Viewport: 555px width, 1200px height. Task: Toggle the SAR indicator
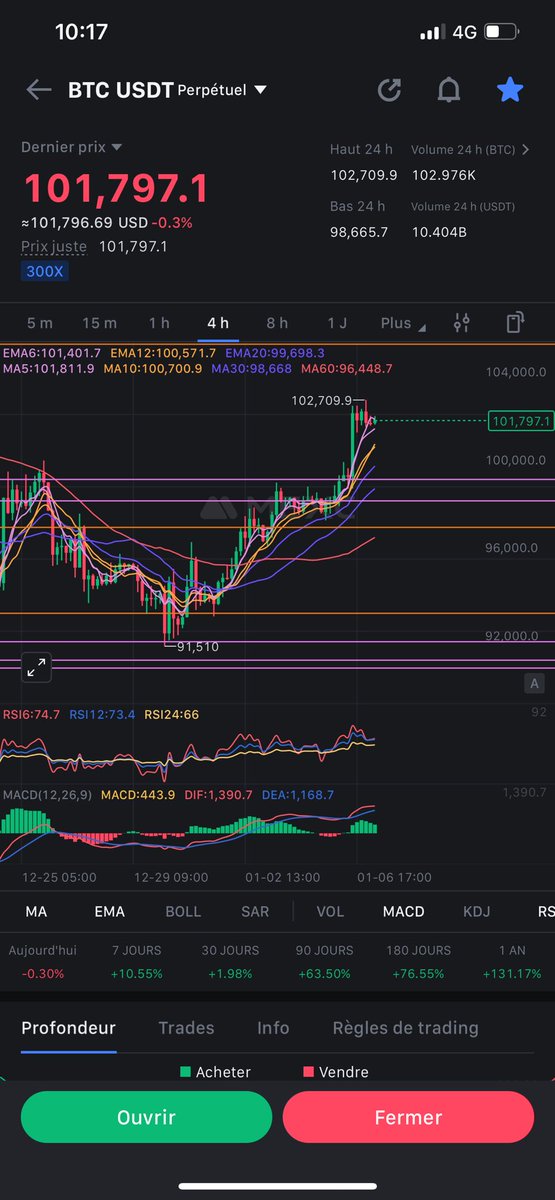tap(255, 911)
